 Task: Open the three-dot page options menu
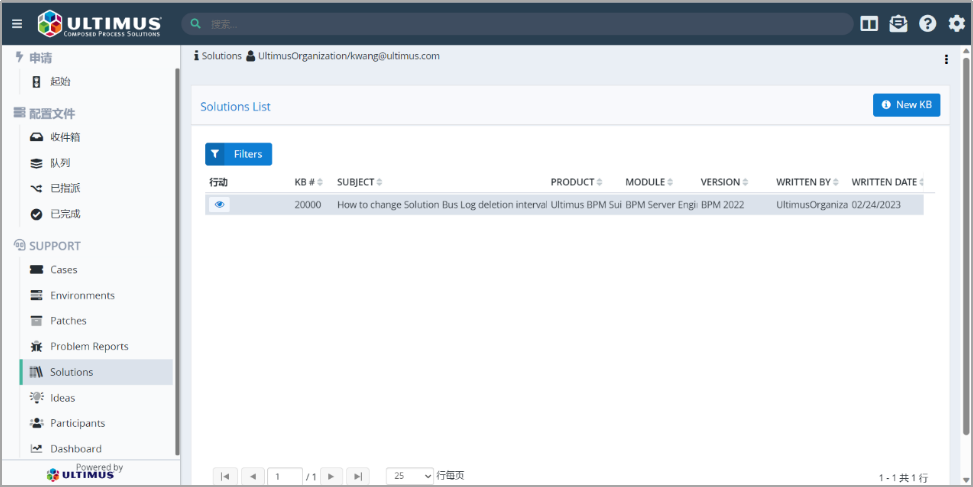(x=946, y=60)
